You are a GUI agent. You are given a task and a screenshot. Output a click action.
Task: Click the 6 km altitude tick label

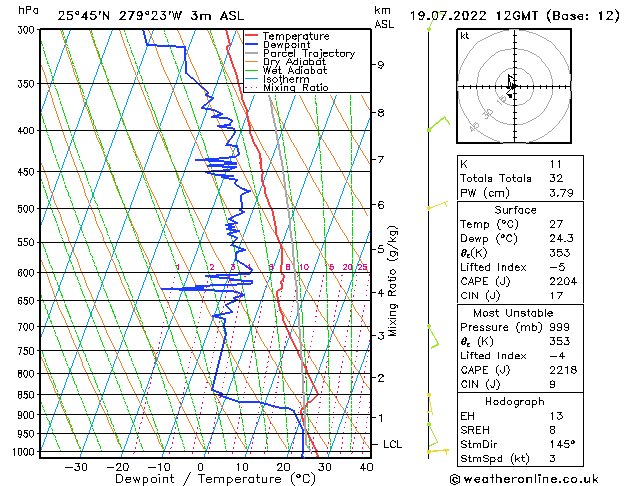pos(381,205)
